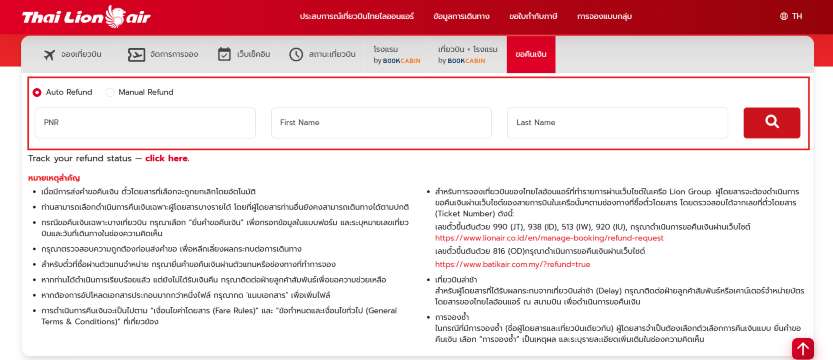Focus the Last Name field
833x360 pixels.
pyautogui.click(x=617, y=123)
